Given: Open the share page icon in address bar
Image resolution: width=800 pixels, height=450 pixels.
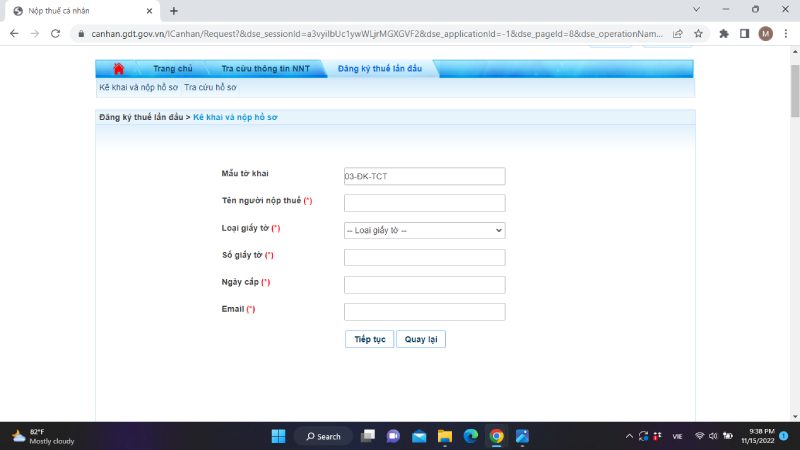Looking at the screenshot, I should [x=678, y=34].
